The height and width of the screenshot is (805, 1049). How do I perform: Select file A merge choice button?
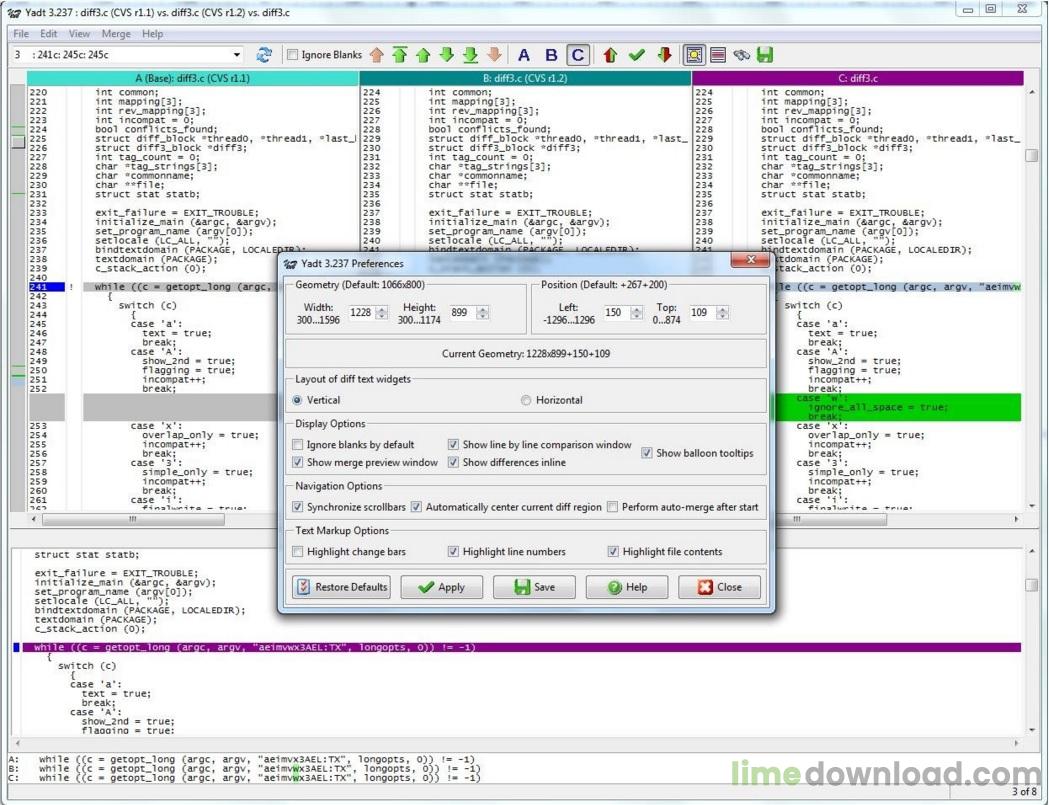pos(524,55)
